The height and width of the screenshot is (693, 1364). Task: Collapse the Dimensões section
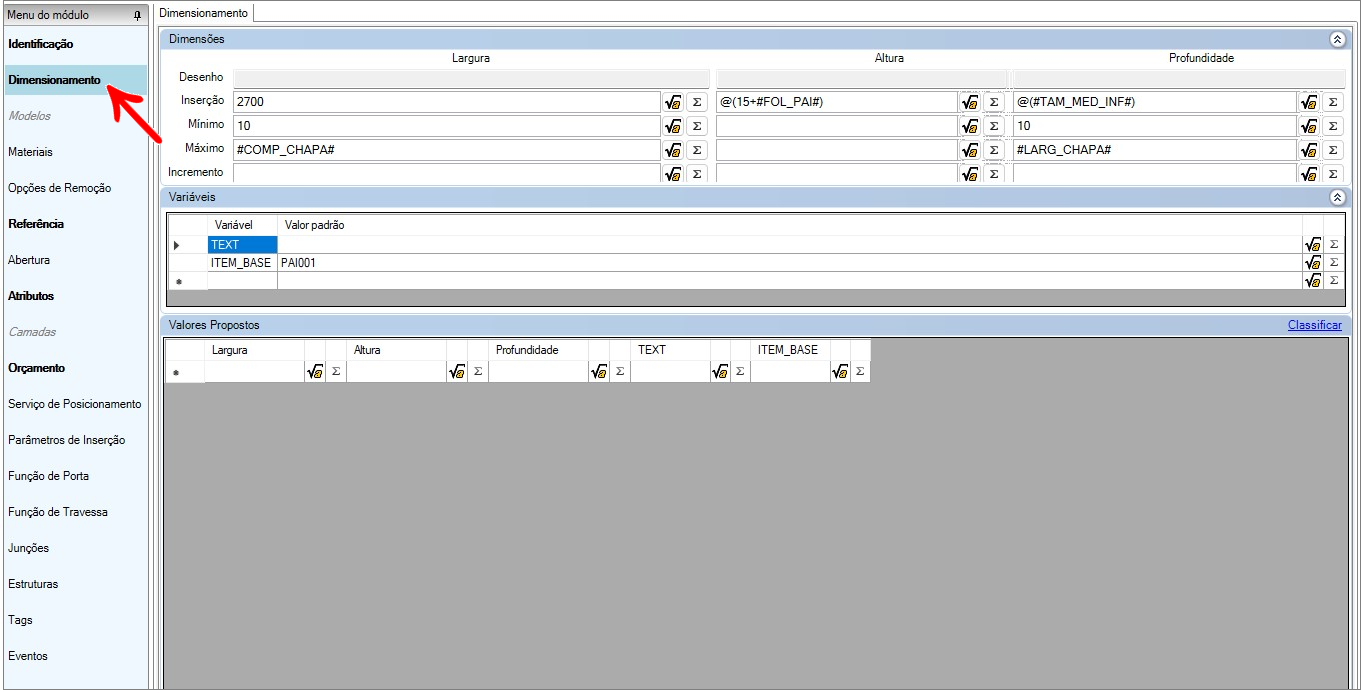tap(1337, 39)
